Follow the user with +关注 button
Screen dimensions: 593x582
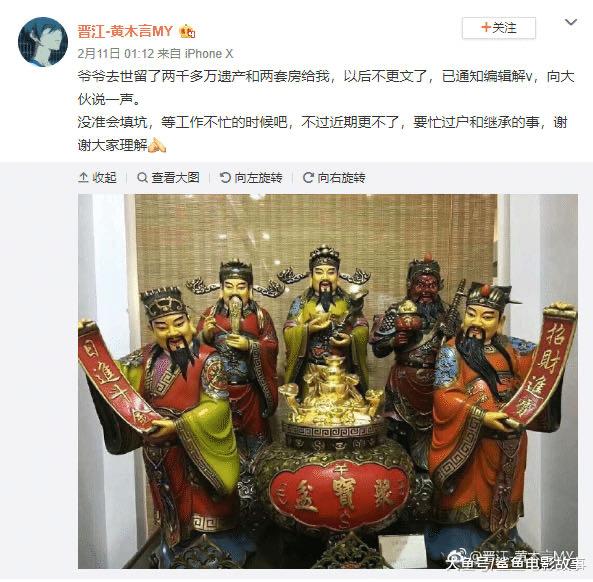click(x=498, y=28)
